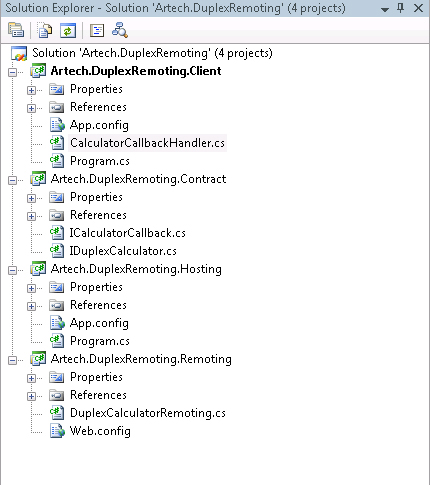Click the Contract project's References folder label
This screenshot has height=485, width=430.
[x=98, y=215]
